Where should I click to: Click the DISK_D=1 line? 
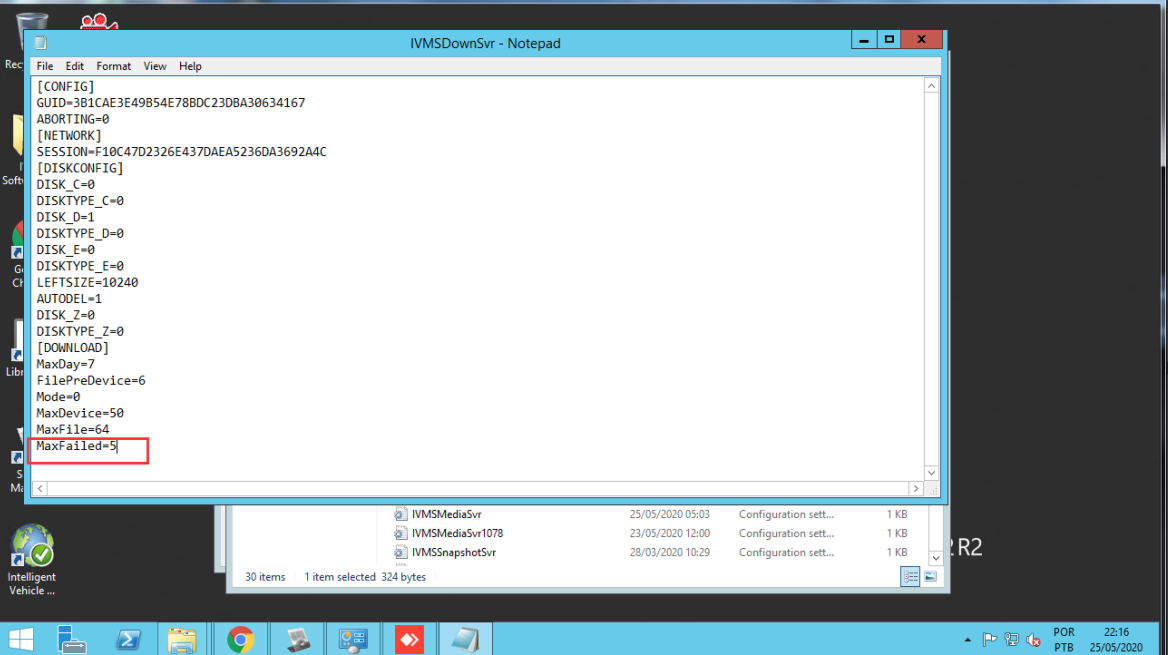(x=66, y=218)
